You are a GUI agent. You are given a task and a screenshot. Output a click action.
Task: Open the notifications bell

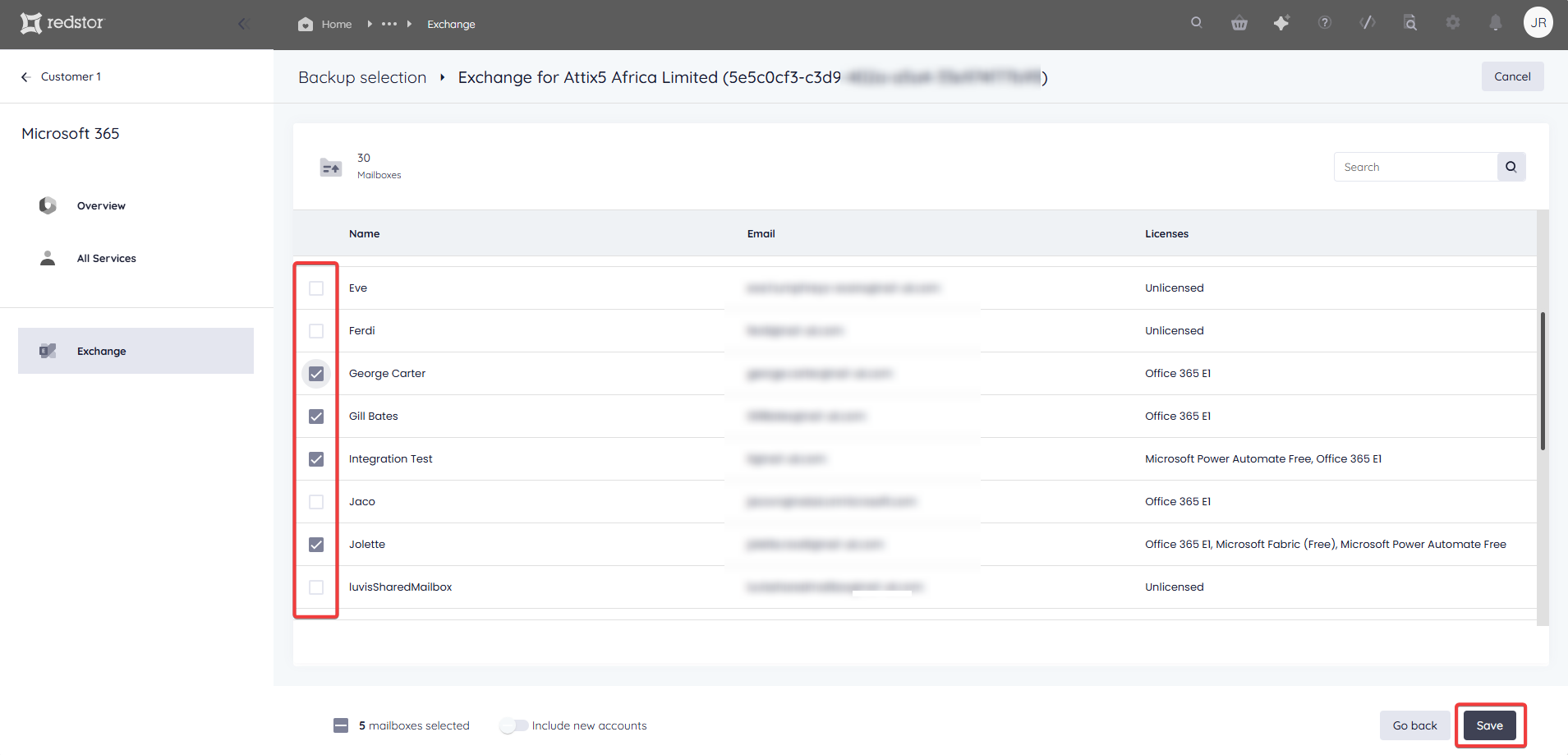(1496, 23)
